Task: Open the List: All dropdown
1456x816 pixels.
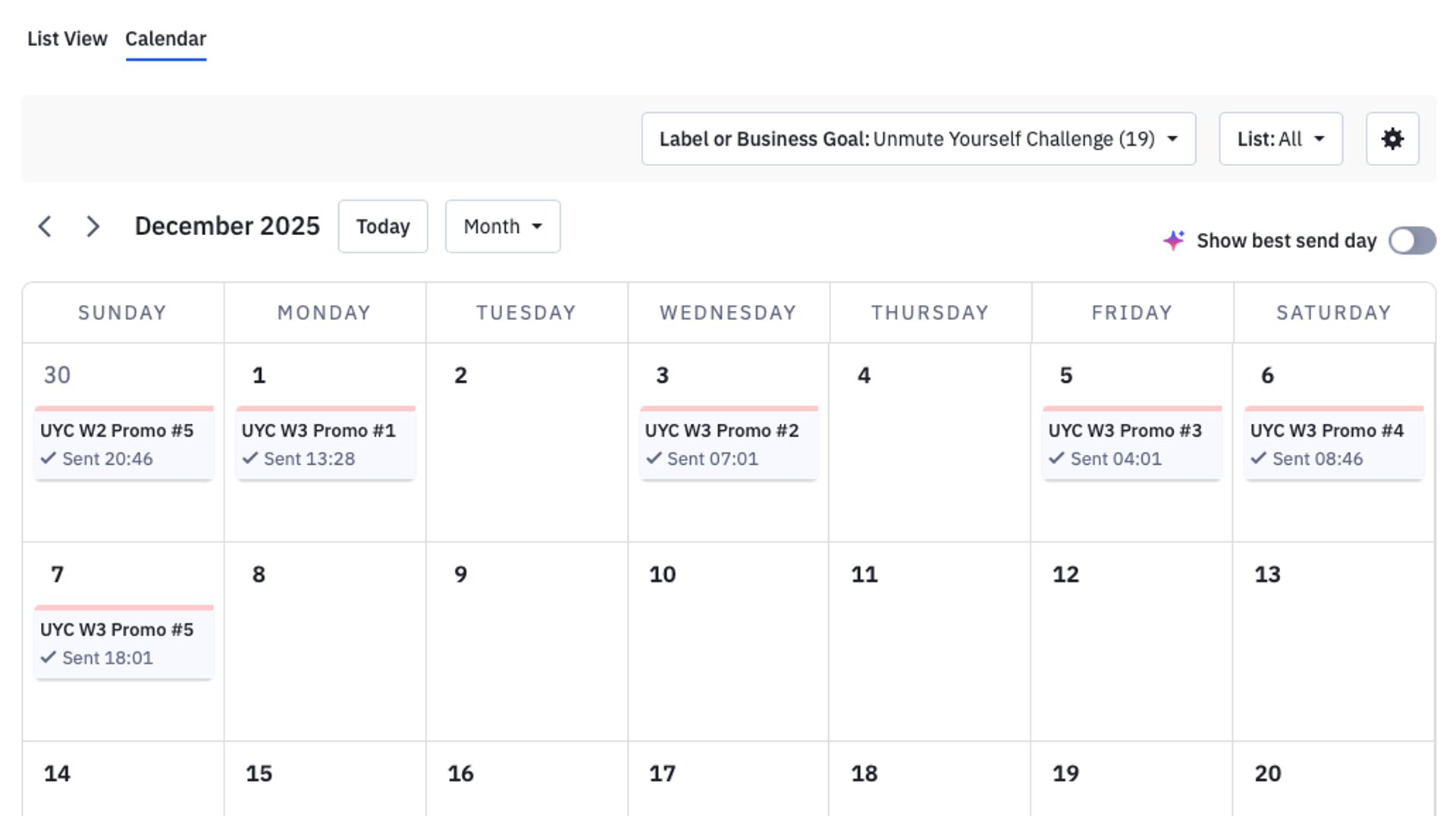Action: [1280, 139]
